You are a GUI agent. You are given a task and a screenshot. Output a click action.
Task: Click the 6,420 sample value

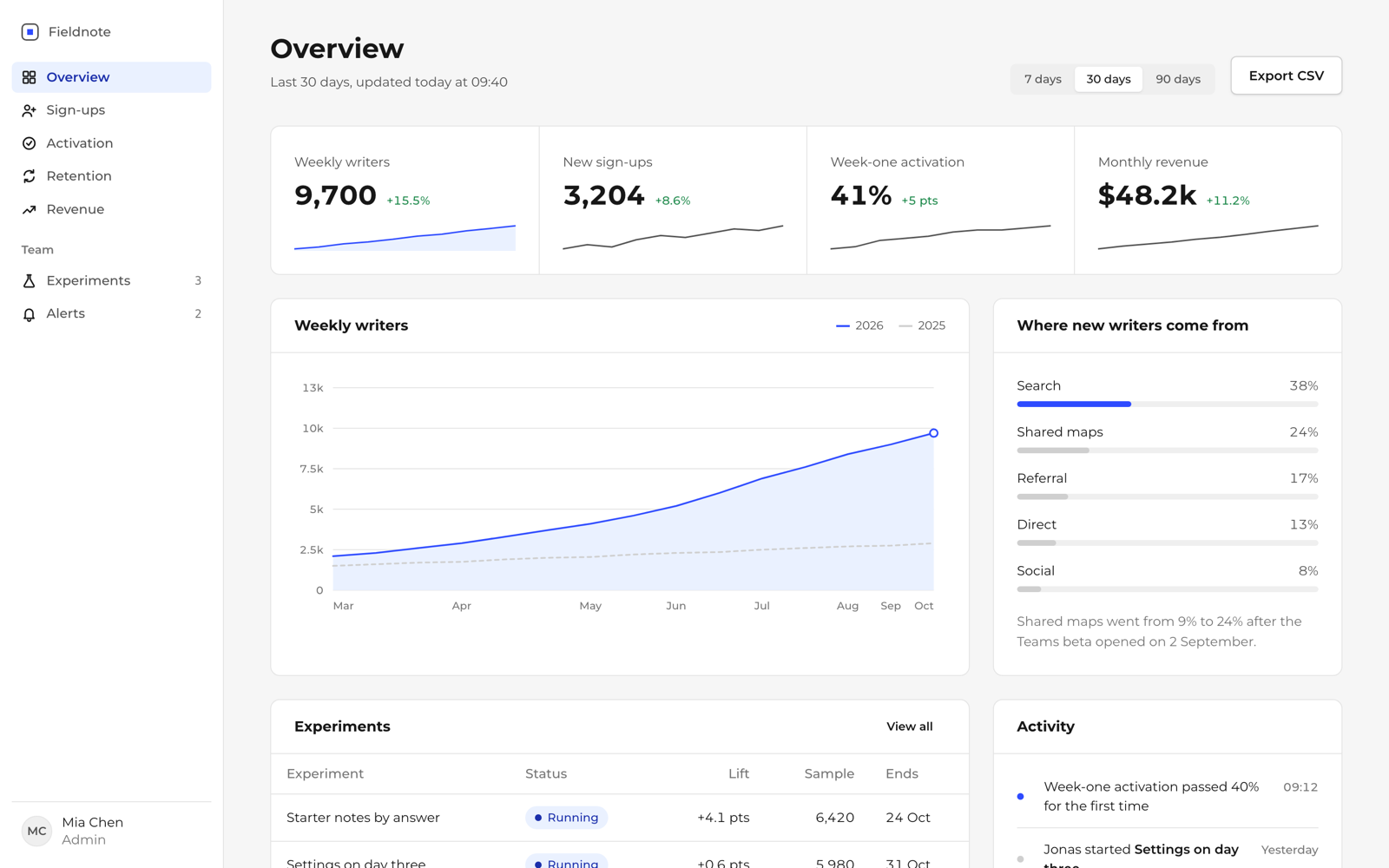tap(834, 818)
